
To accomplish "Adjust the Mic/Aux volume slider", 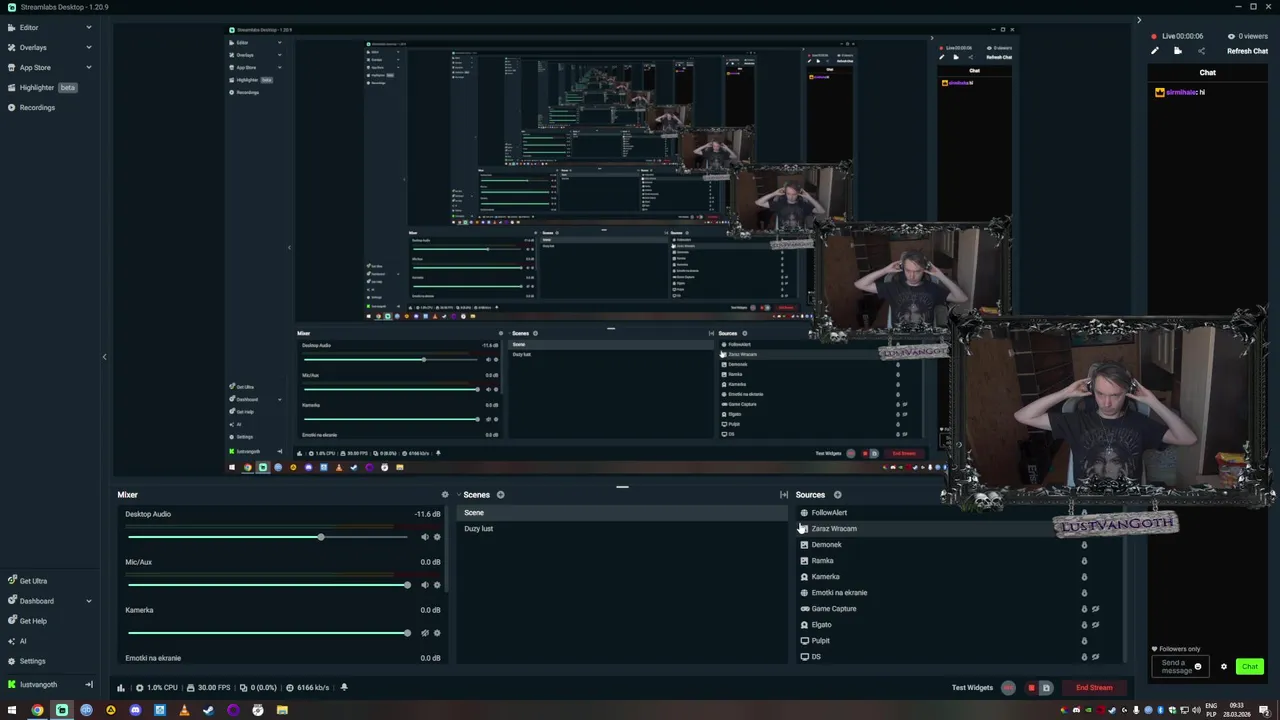I will pos(267,585).
